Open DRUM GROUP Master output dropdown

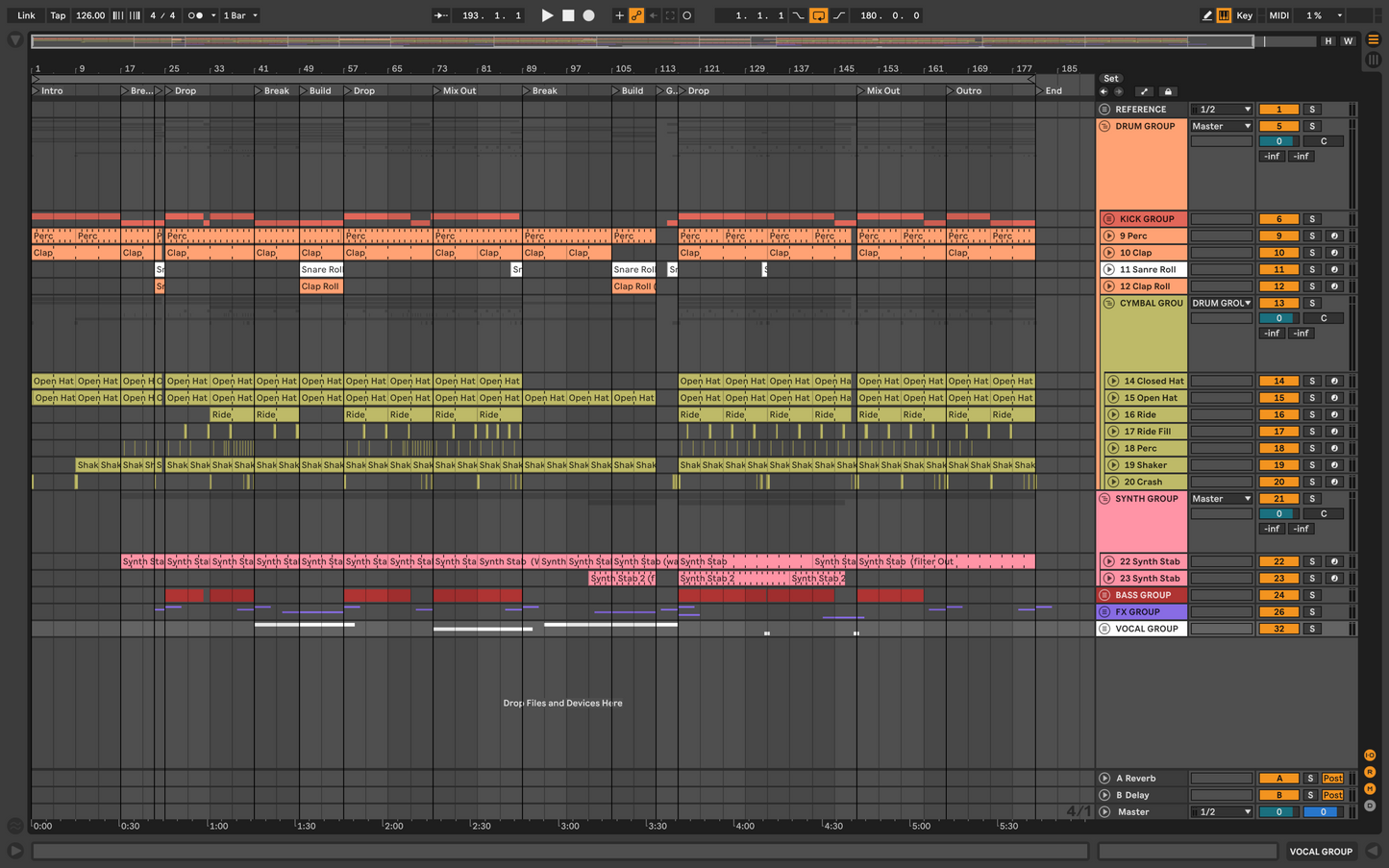(x=1222, y=126)
